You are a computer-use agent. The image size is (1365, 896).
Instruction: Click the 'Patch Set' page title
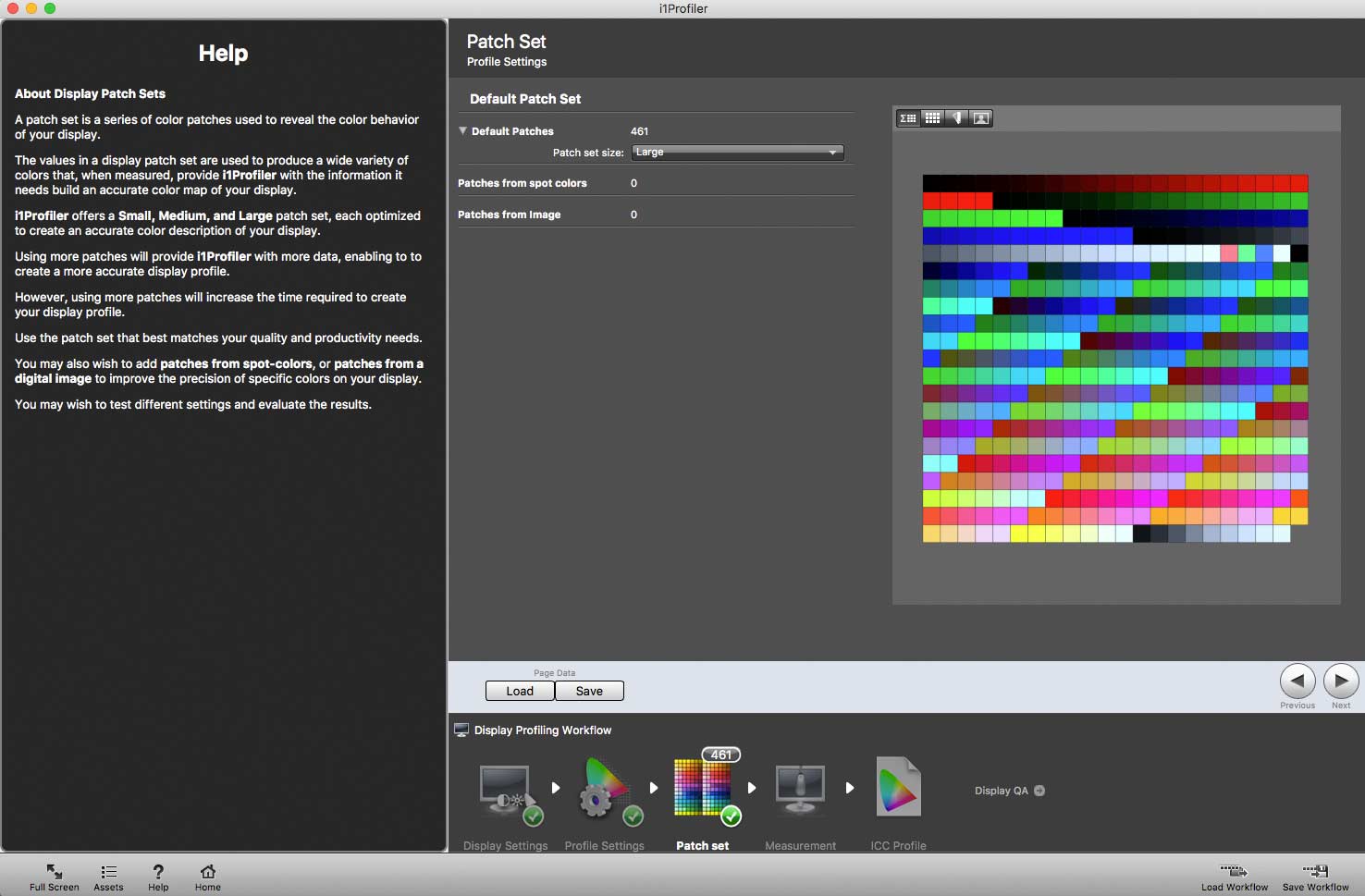[x=506, y=42]
